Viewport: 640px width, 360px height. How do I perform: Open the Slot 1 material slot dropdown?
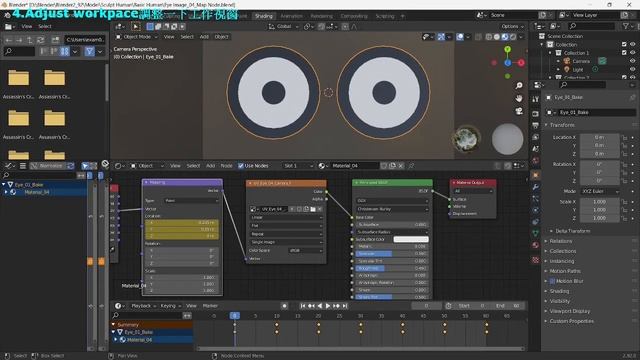point(299,166)
